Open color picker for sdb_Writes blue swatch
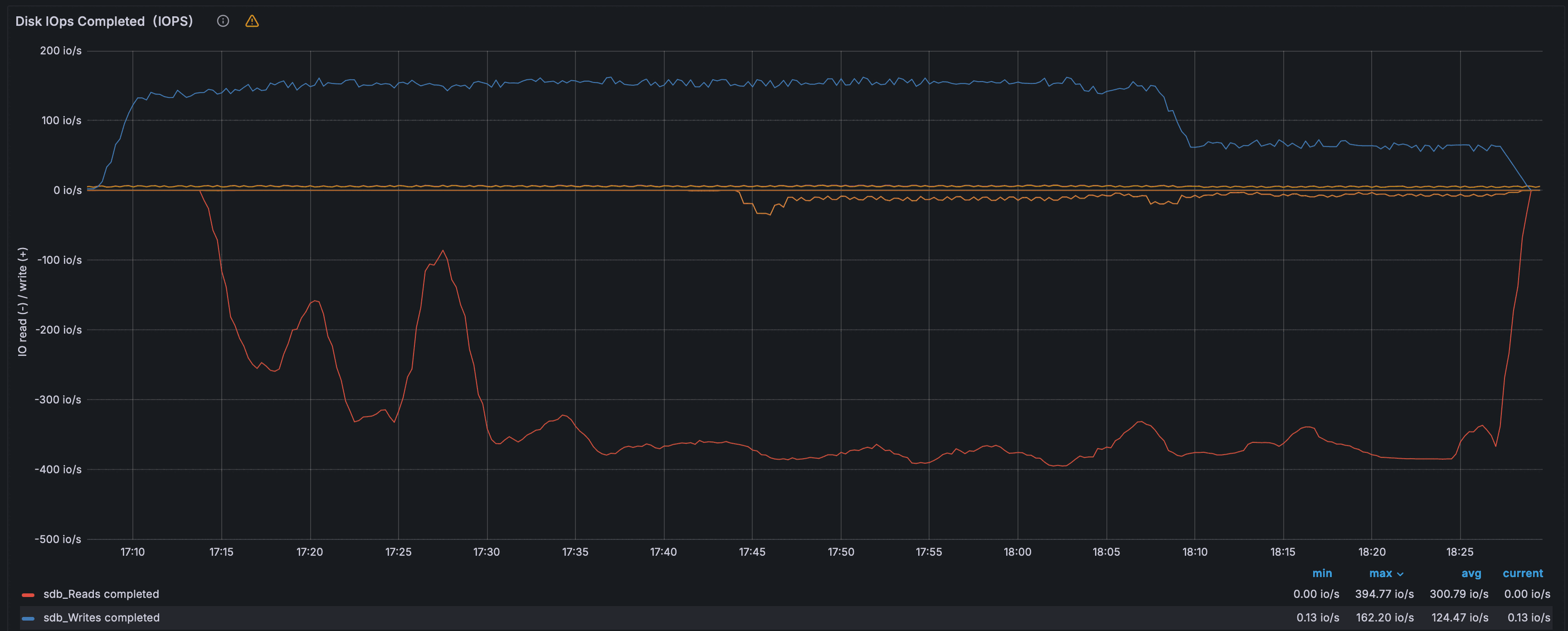This screenshot has height=631, width=1568. tap(28, 618)
